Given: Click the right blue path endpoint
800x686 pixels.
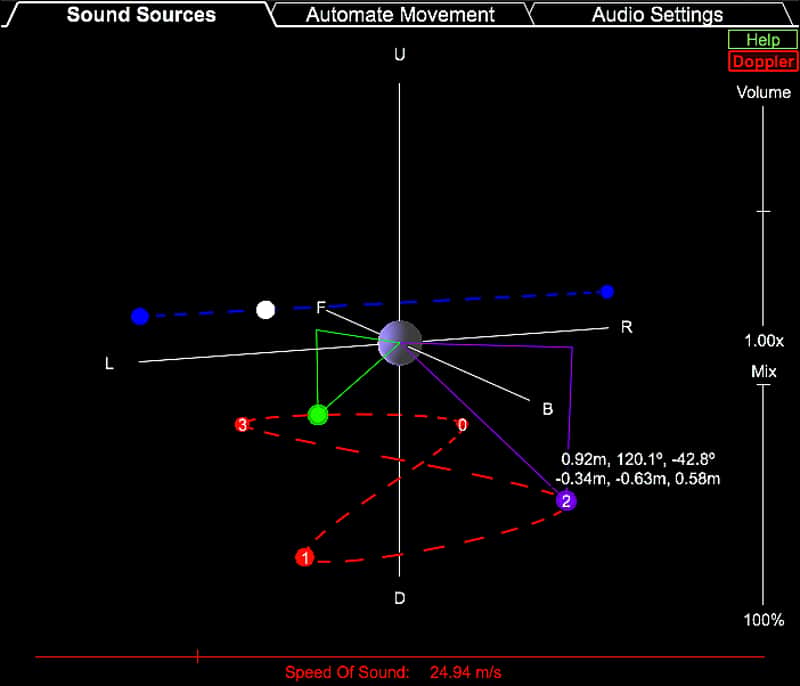Looking at the screenshot, I should pyautogui.click(x=607, y=292).
